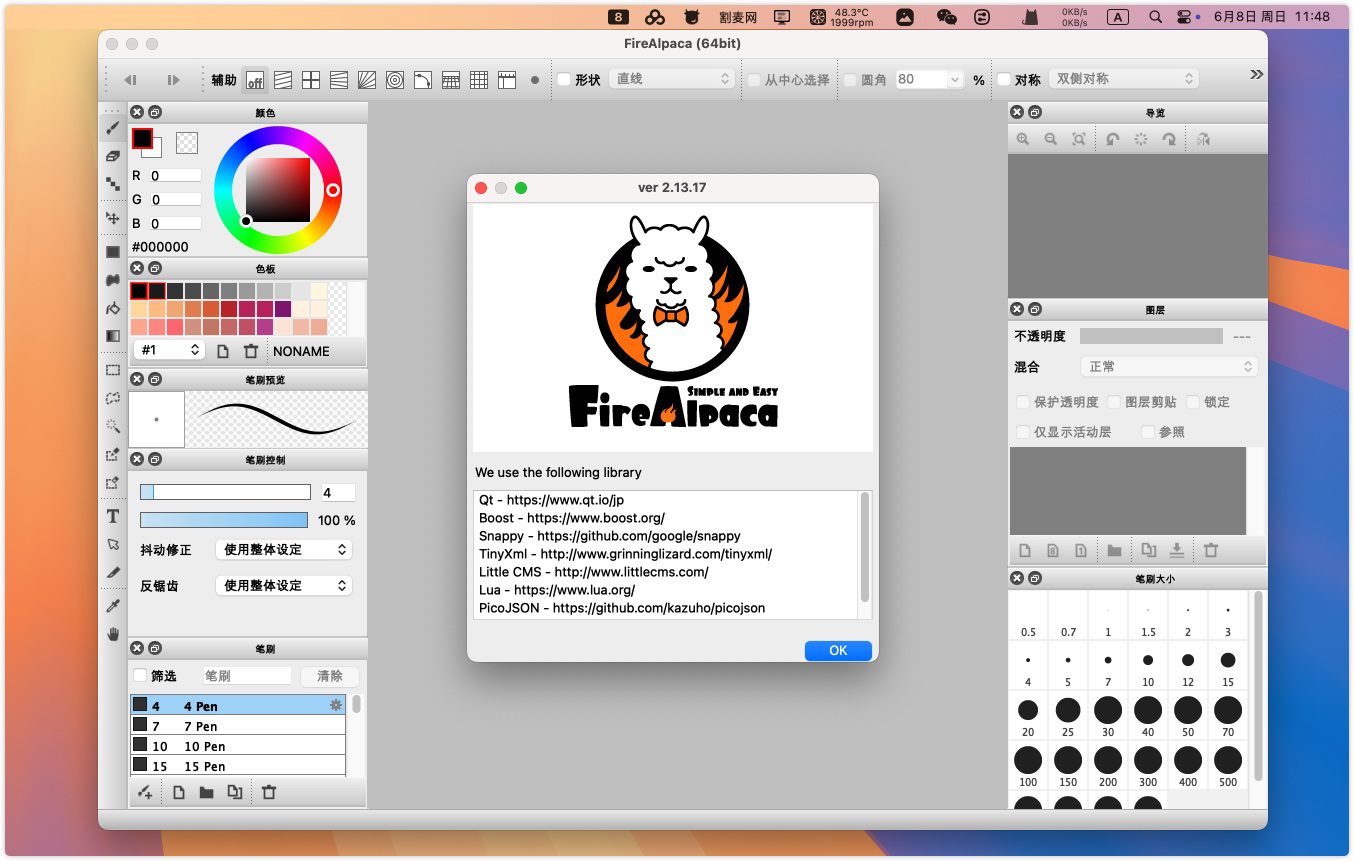The height and width of the screenshot is (861, 1354).
Task: Open the #1 palette dropdown
Action: [169, 351]
